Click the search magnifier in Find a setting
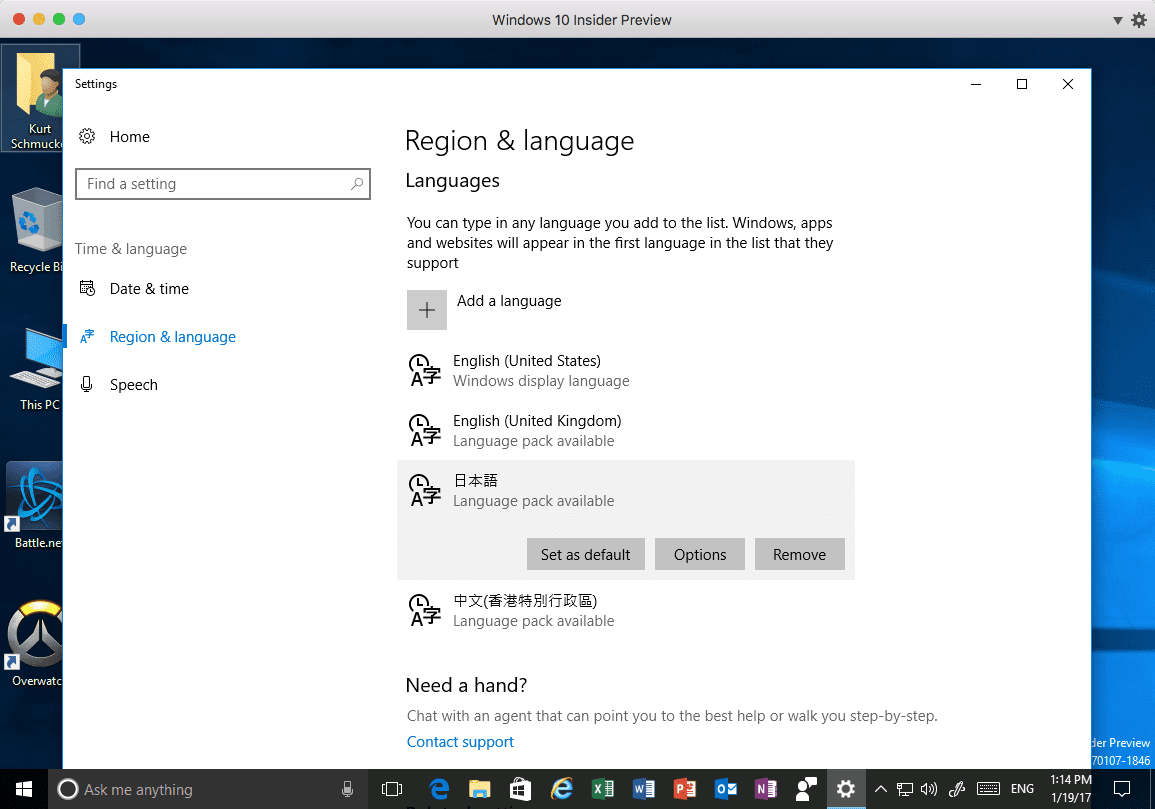This screenshot has height=809, width=1155. 357,183
